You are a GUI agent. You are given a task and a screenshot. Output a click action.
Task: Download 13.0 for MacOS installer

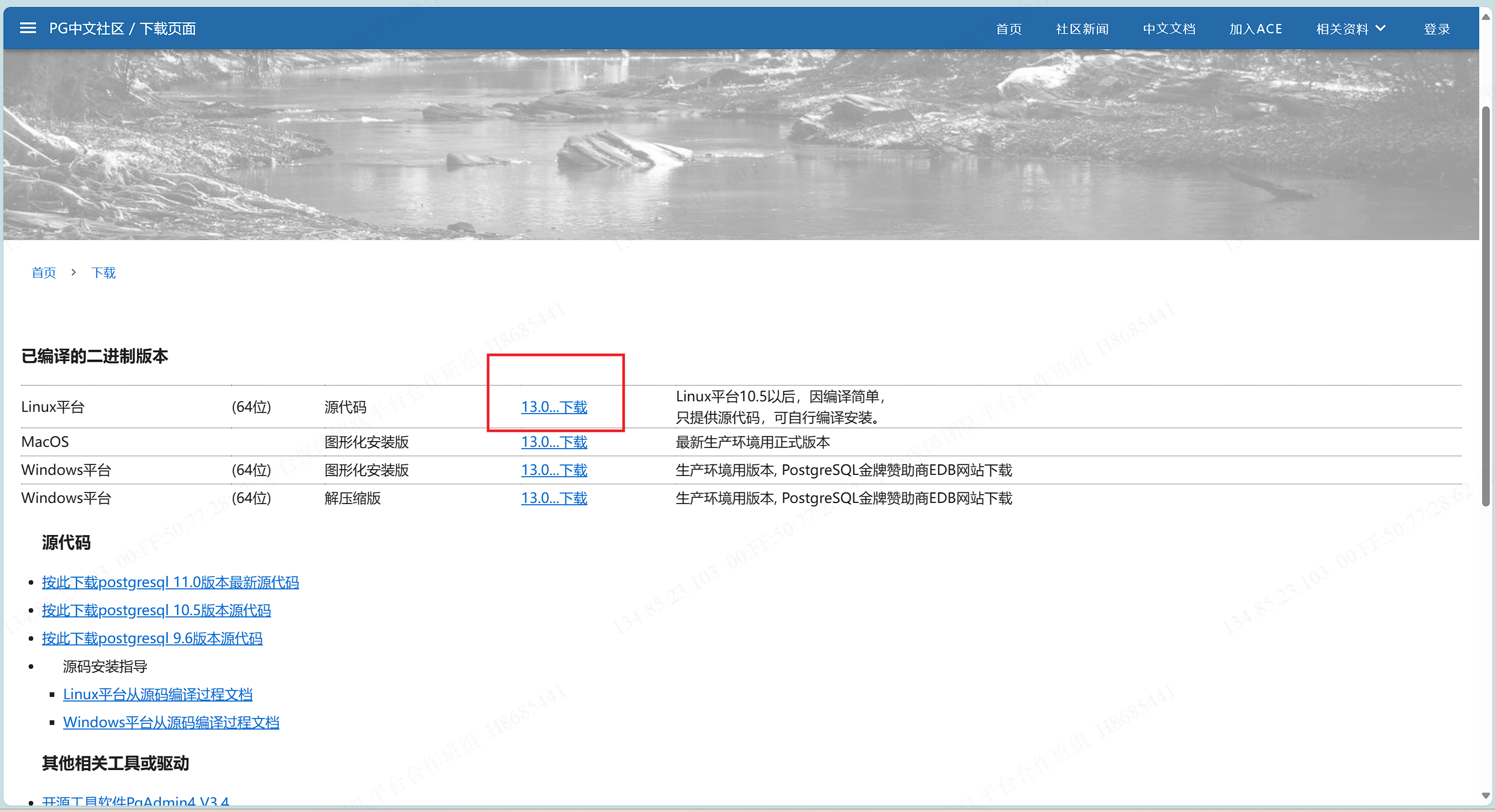click(554, 442)
